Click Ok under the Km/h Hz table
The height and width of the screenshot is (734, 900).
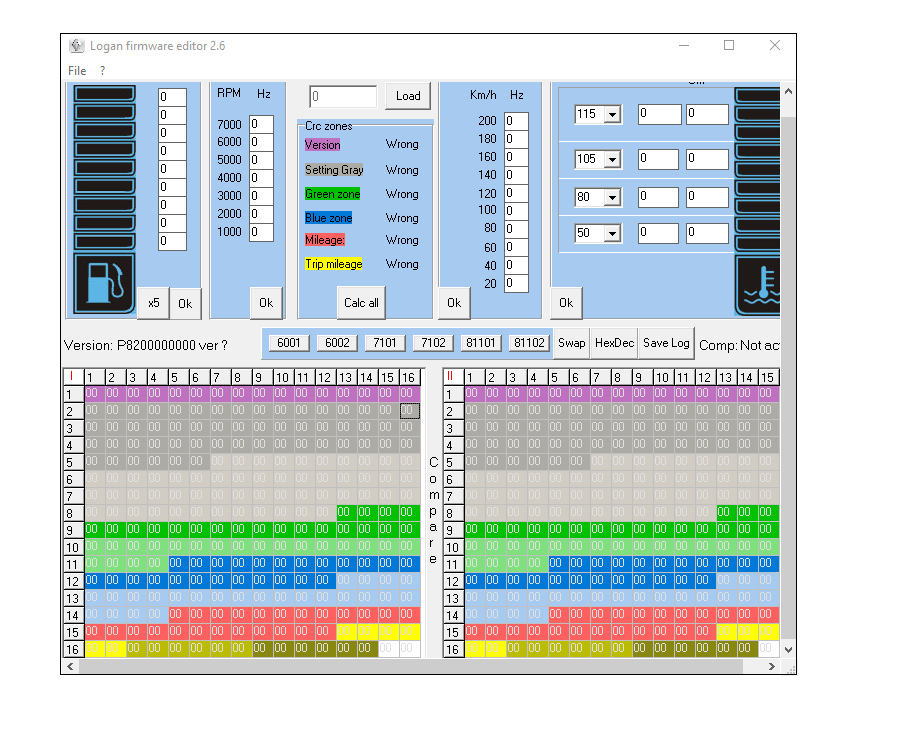(454, 302)
